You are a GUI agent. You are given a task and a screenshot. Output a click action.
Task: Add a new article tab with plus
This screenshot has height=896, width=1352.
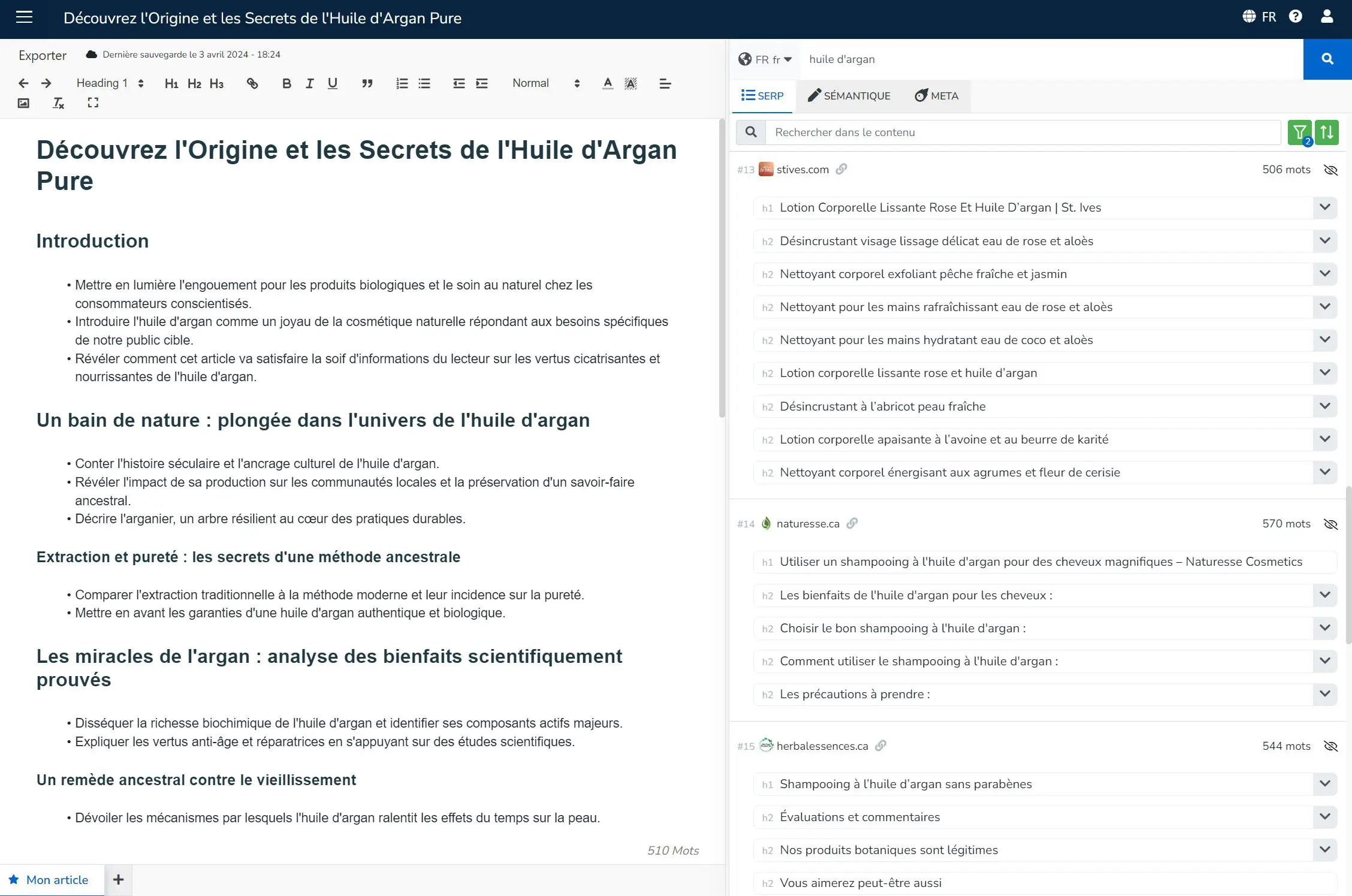pyautogui.click(x=118, y=880)
